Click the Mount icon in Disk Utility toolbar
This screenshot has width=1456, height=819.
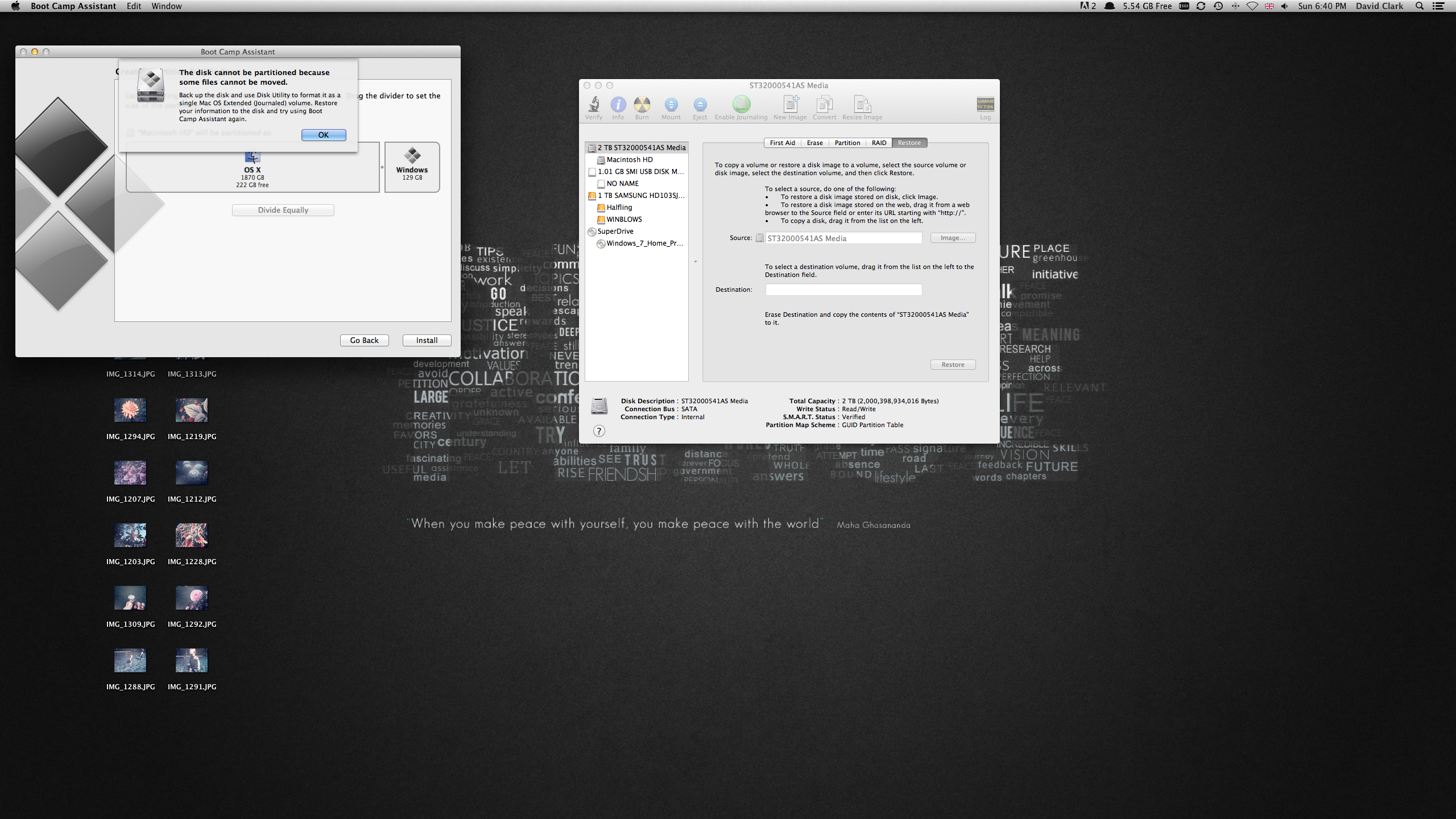pos(671,108)
